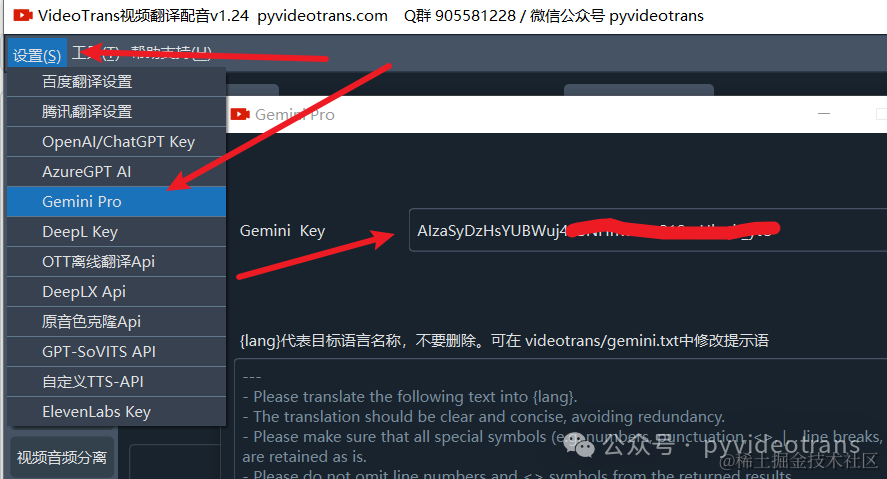The height and width of the screenshot is (479, 887).
Task: Open the 设置(S) settings menu
Action: [x=37, y=55]
